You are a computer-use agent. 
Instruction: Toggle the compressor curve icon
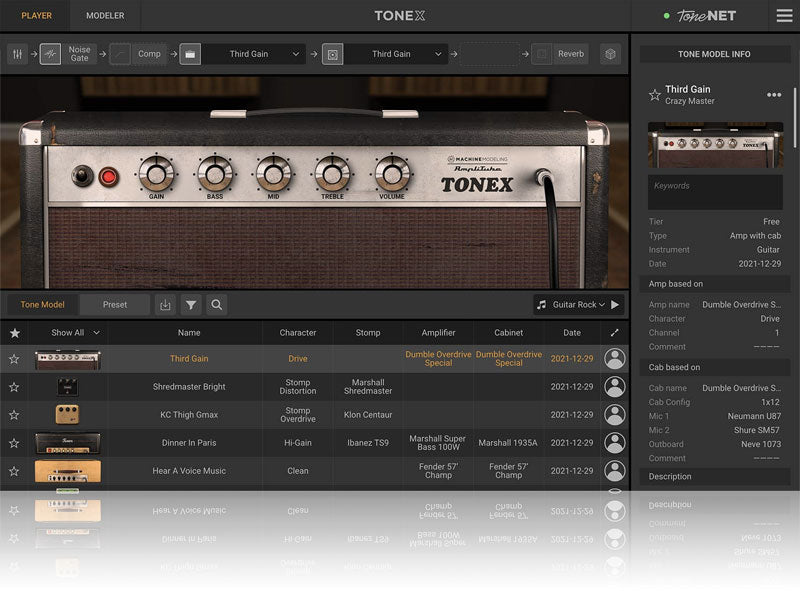(120, 54)
